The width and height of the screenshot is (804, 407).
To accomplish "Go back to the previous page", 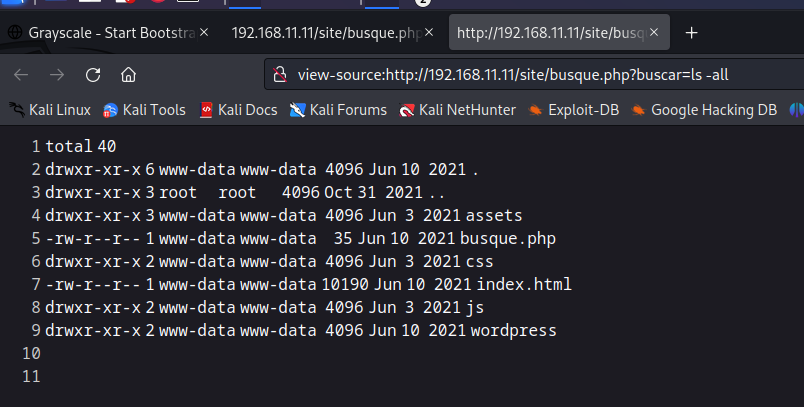I will point(21,75).
